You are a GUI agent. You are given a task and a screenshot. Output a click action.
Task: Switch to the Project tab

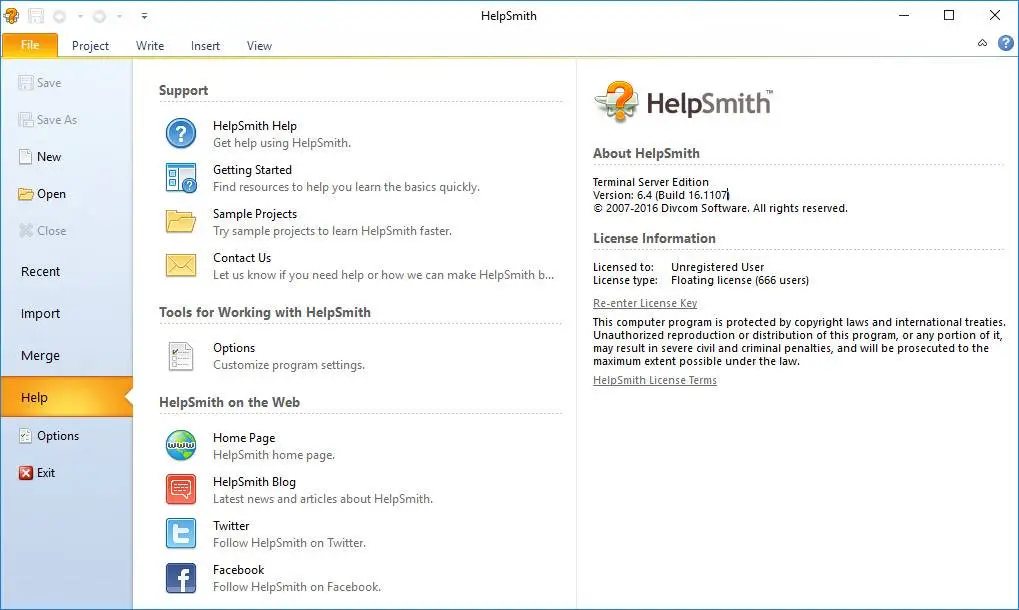(x=90, y=45)
